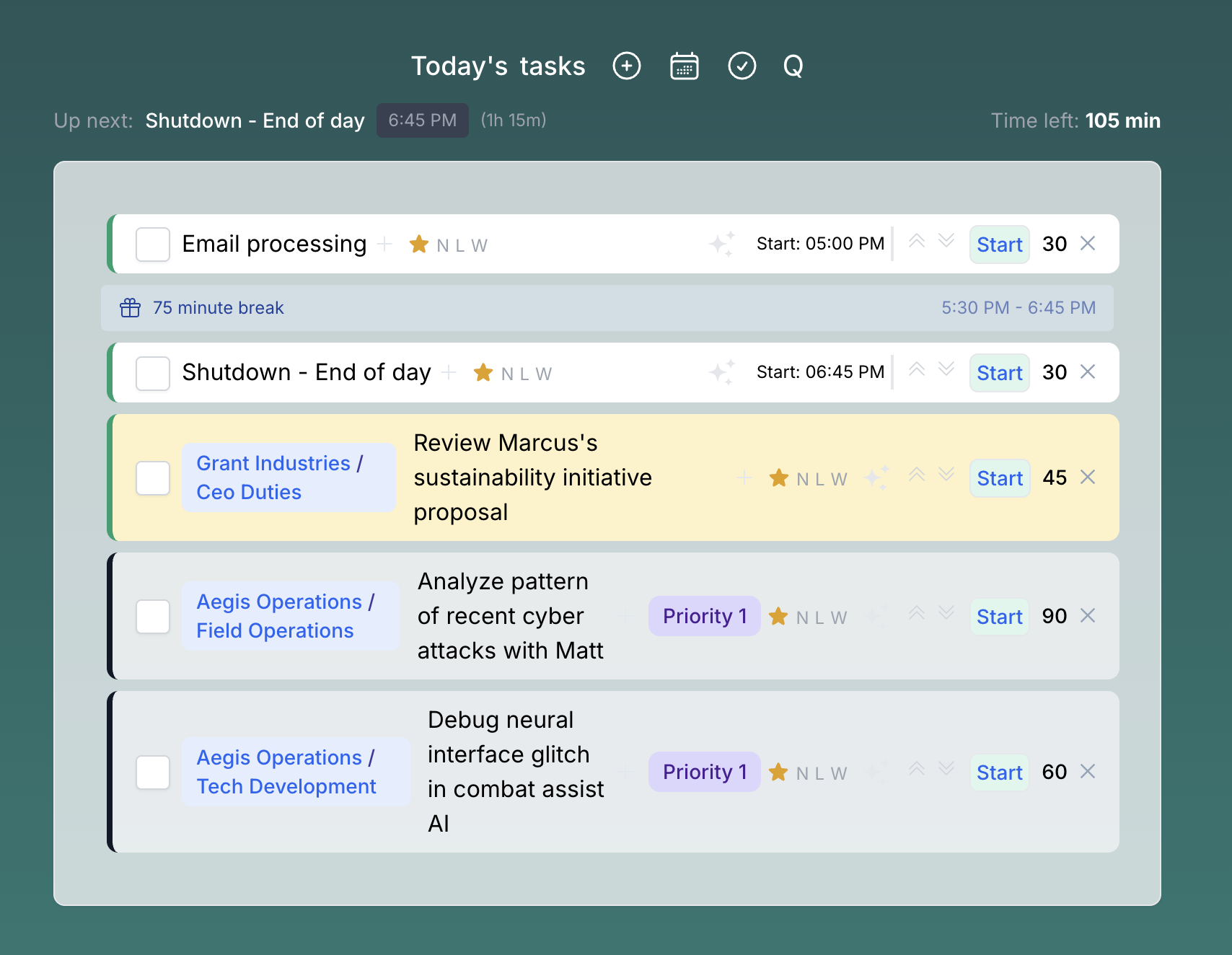This screenshot has width=1232, height=955.
Task: Click Priority 1 badge on Analyze pattern task
Action: (705, 616)
